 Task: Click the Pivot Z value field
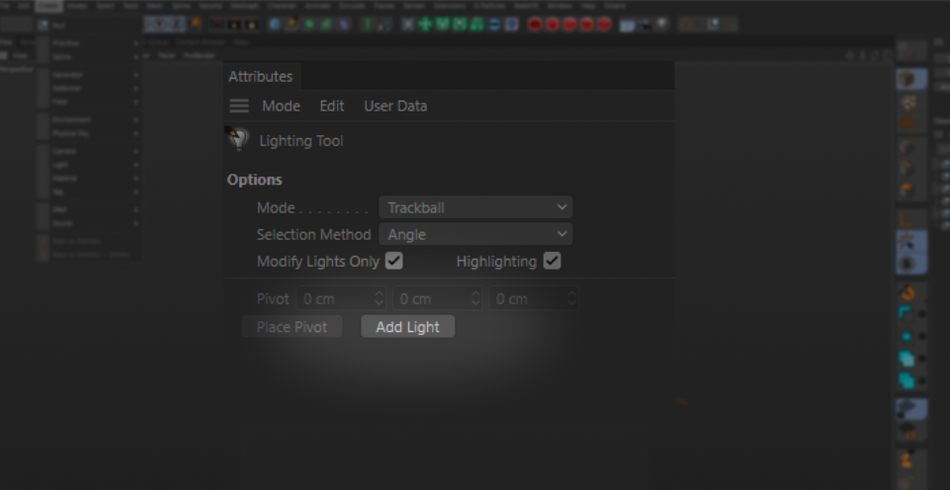[x=534, y=299]
